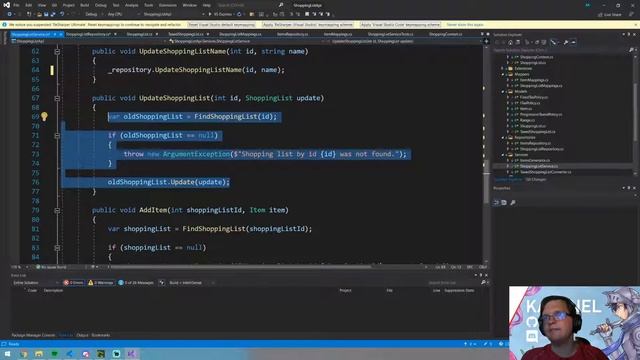Open the Entire Solution scope dropdown

coord(36,282)
